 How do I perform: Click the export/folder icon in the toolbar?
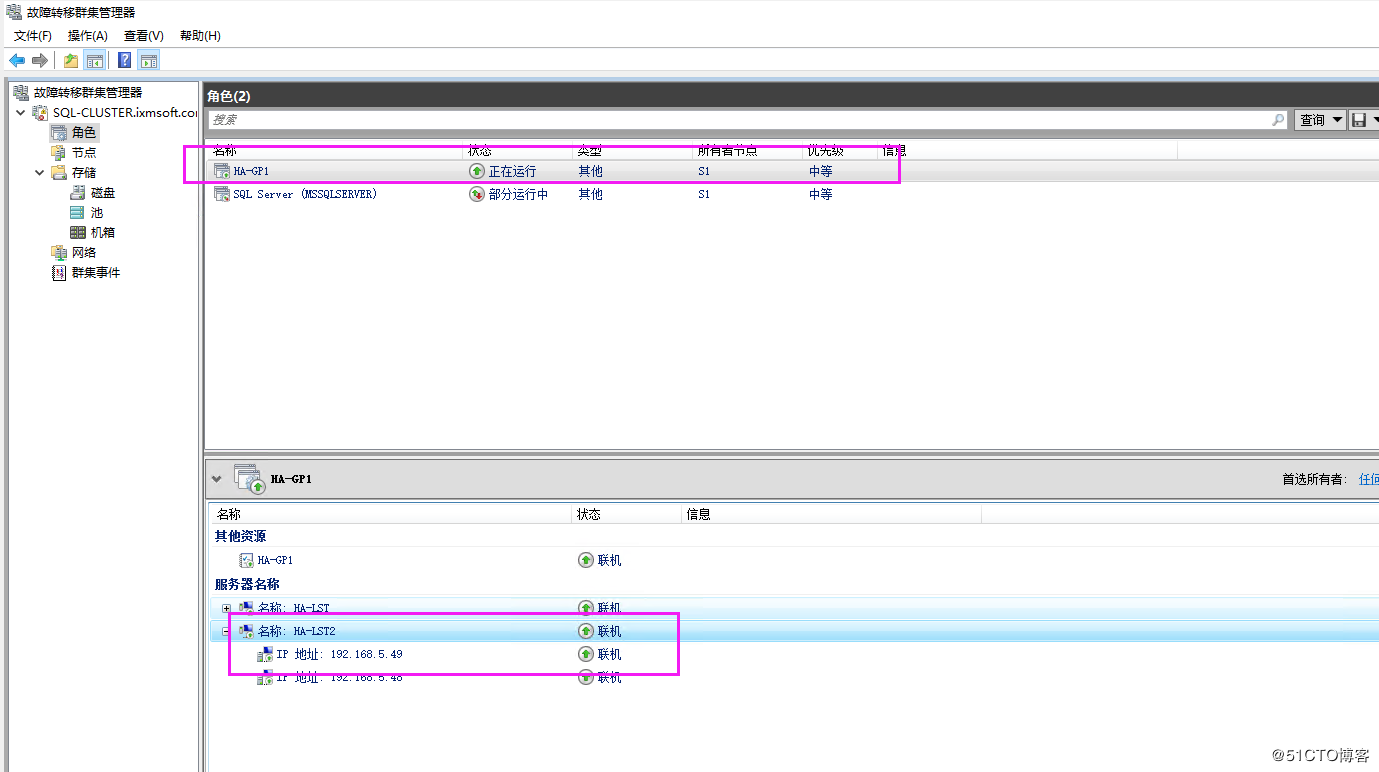pyautogui.click(x=69, y=59)
